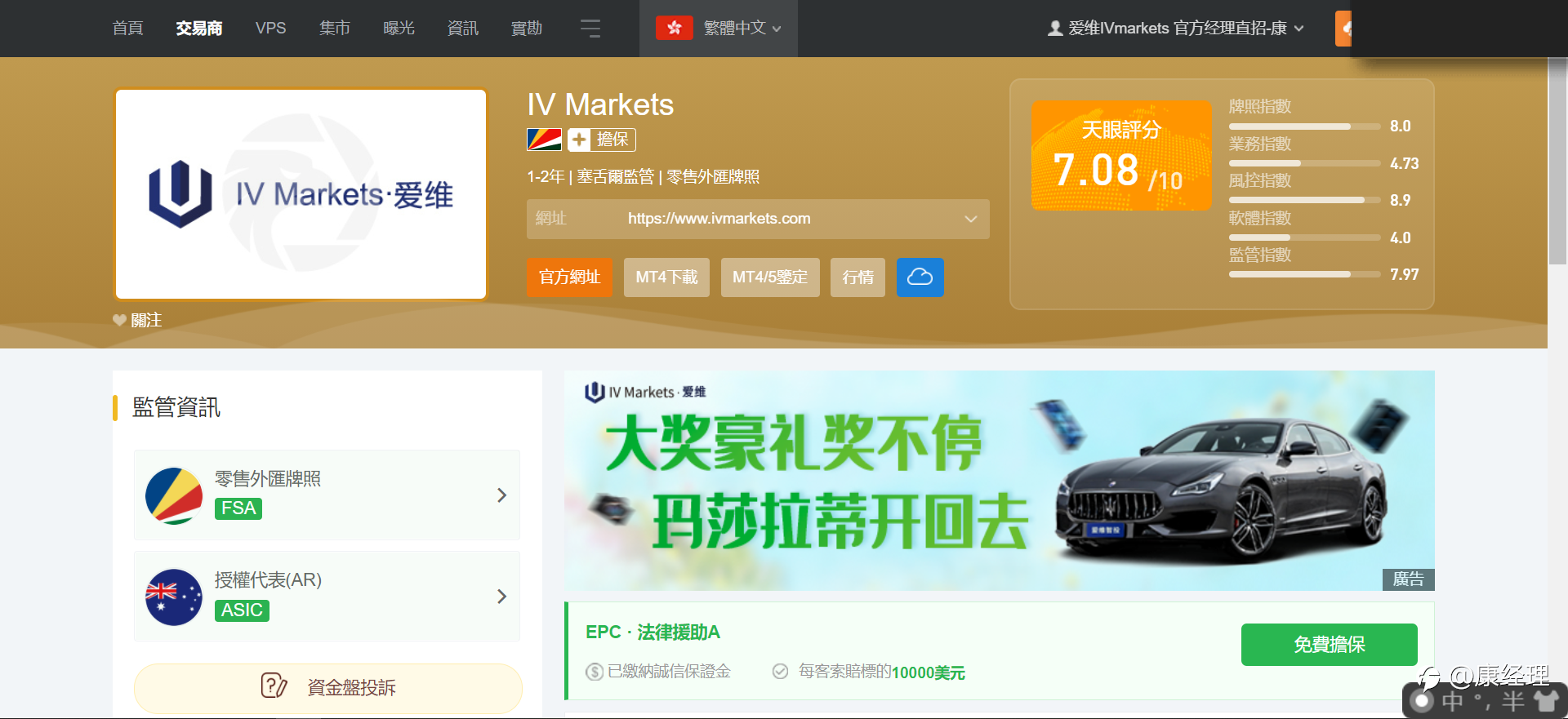Click the 業務指數 progress bar

1304,163
